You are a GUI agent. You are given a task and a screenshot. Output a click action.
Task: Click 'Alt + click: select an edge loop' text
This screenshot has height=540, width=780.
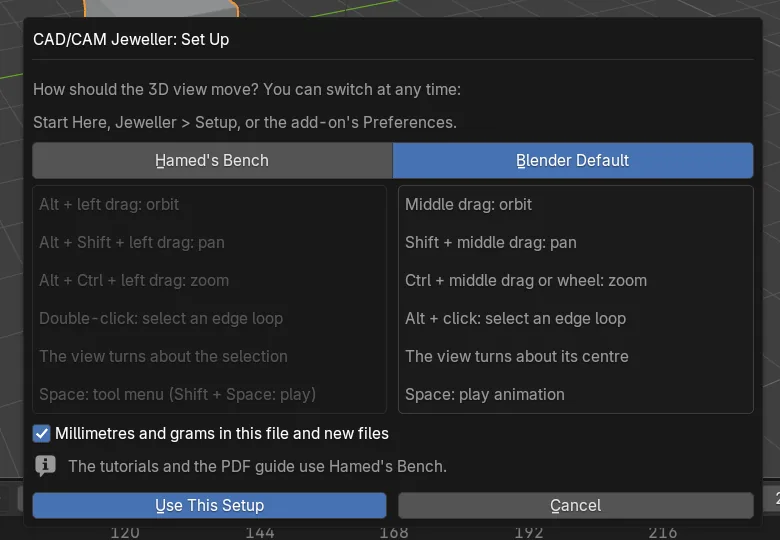[x=515, y=318]
